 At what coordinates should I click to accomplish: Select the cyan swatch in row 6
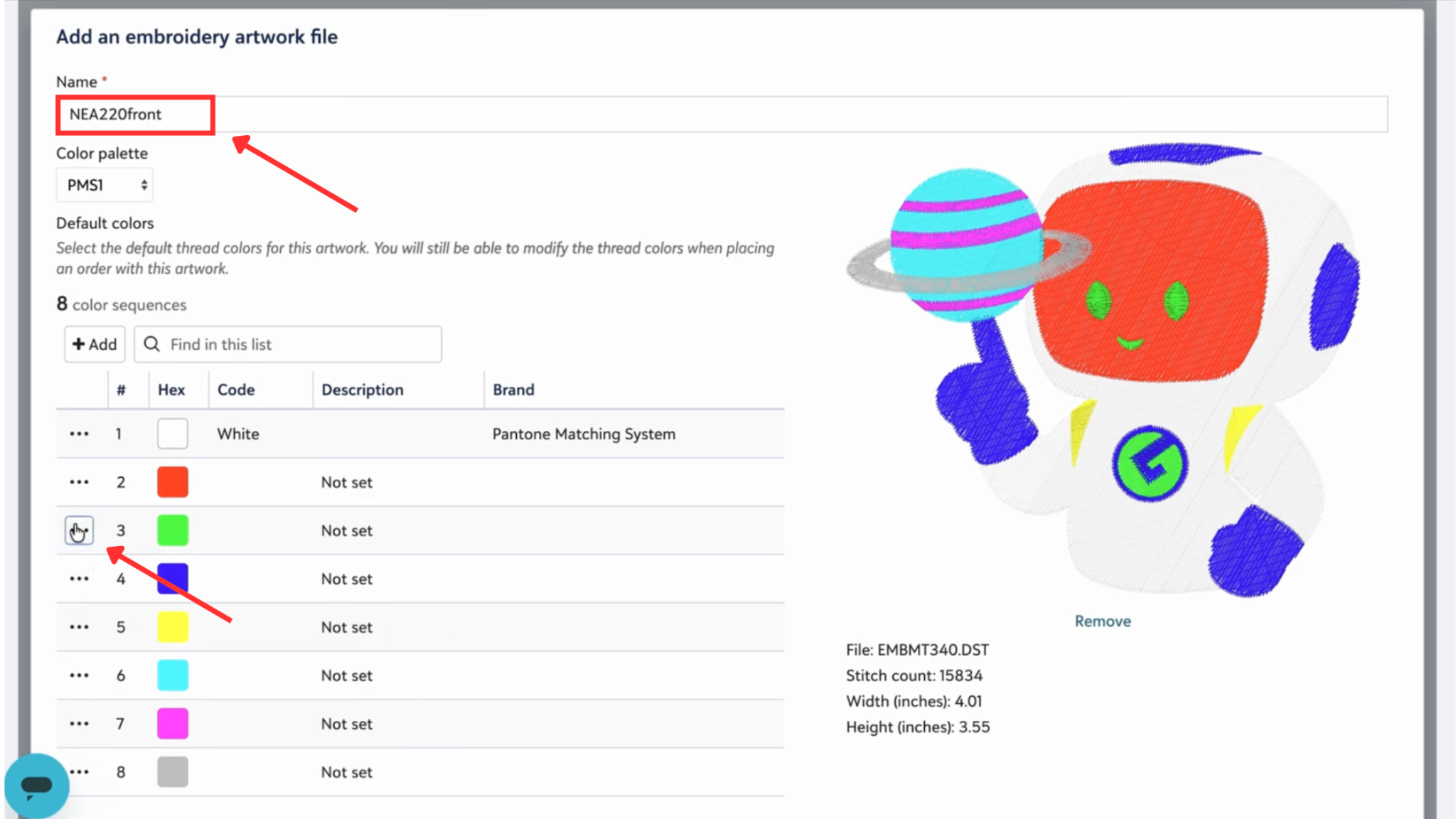[x=173, y=675]
